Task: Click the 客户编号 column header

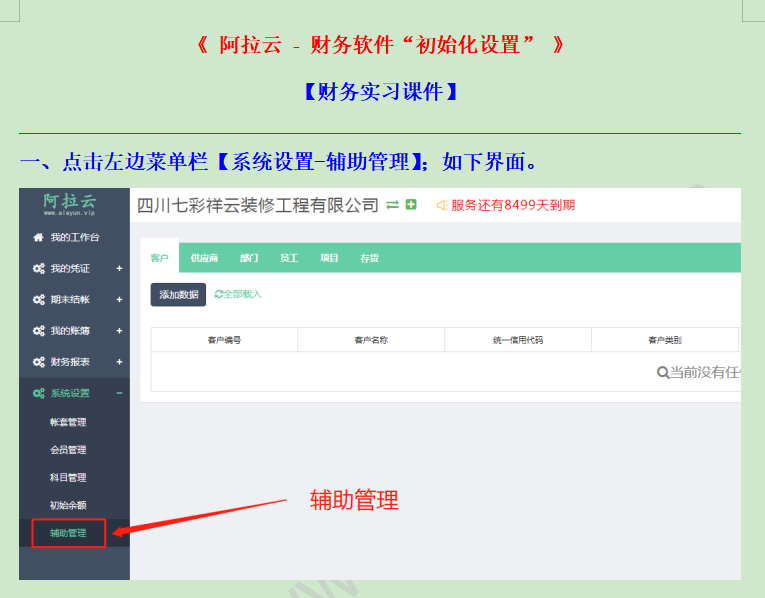Action: coord(224,340)
